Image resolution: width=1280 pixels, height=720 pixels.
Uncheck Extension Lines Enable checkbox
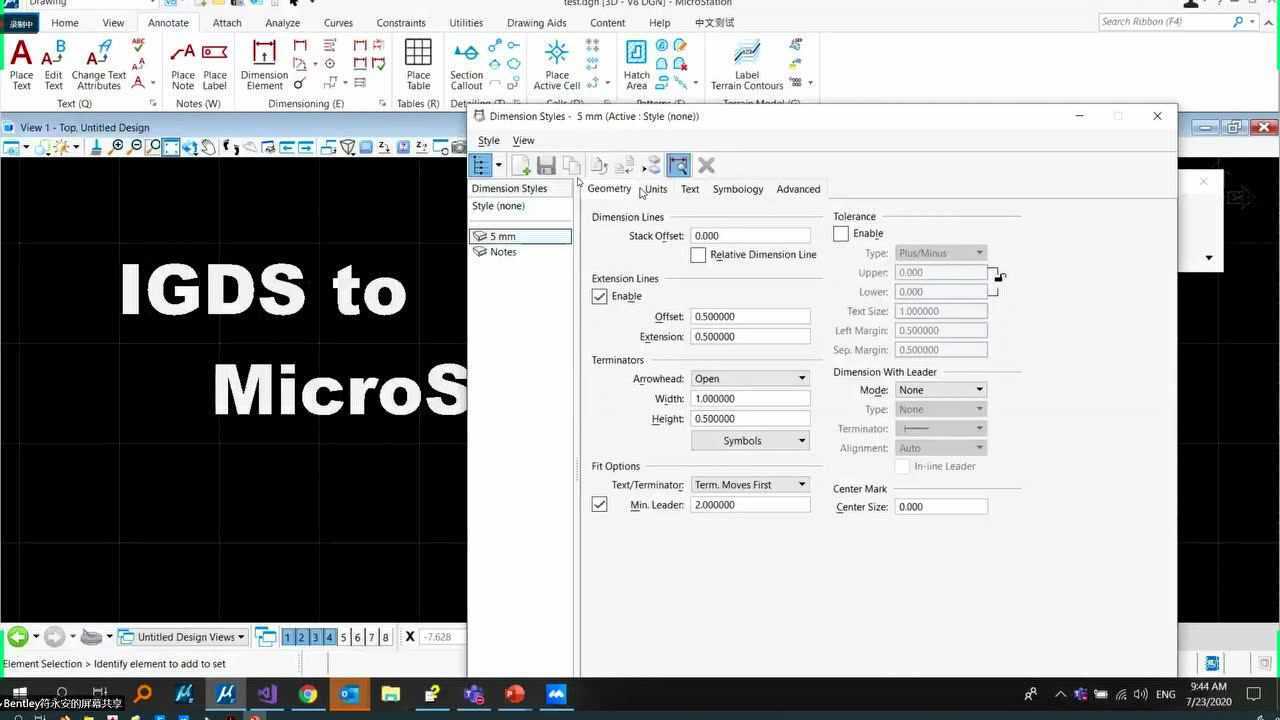(599, 297)
